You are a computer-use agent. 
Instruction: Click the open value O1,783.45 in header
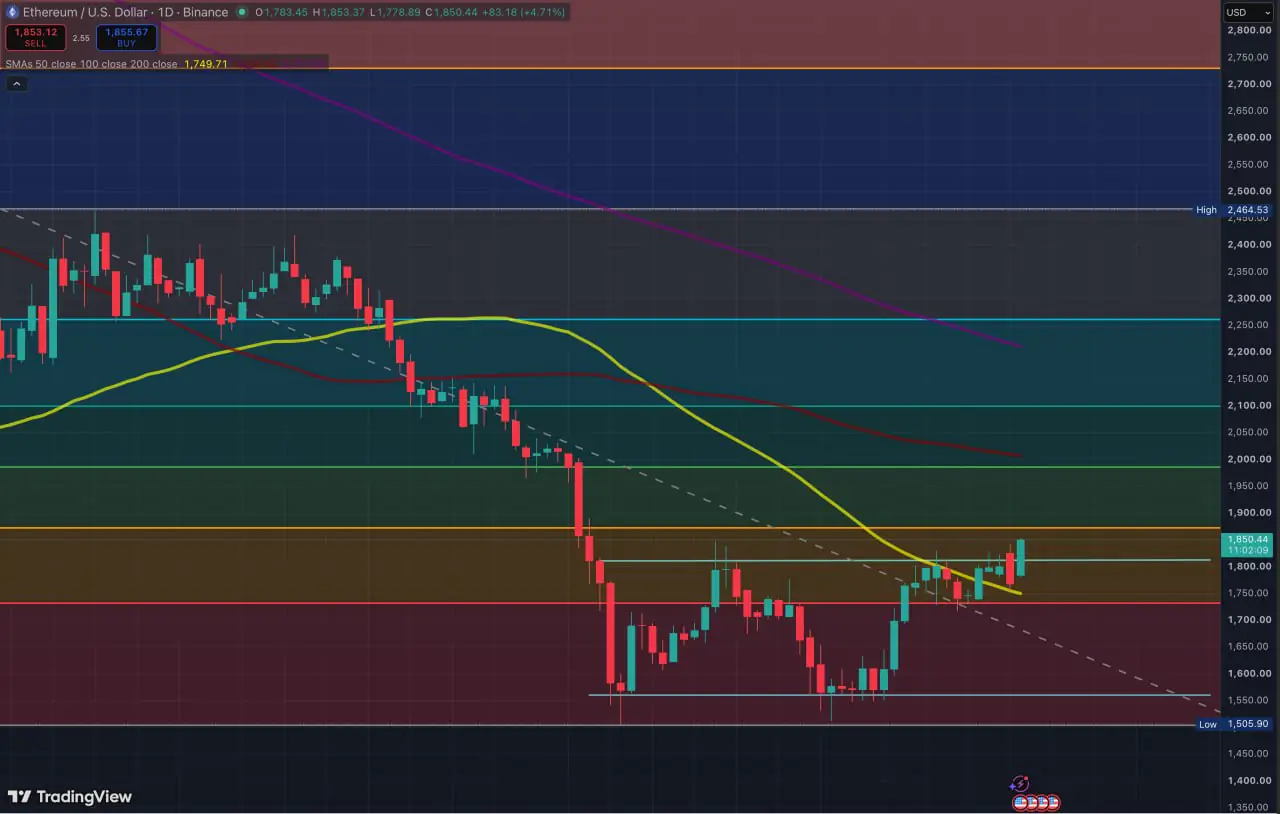point(282,12)
